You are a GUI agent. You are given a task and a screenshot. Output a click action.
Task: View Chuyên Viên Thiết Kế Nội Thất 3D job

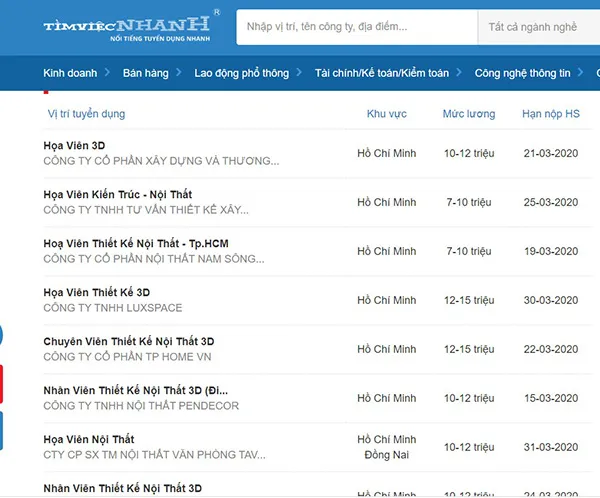(129, 341)
